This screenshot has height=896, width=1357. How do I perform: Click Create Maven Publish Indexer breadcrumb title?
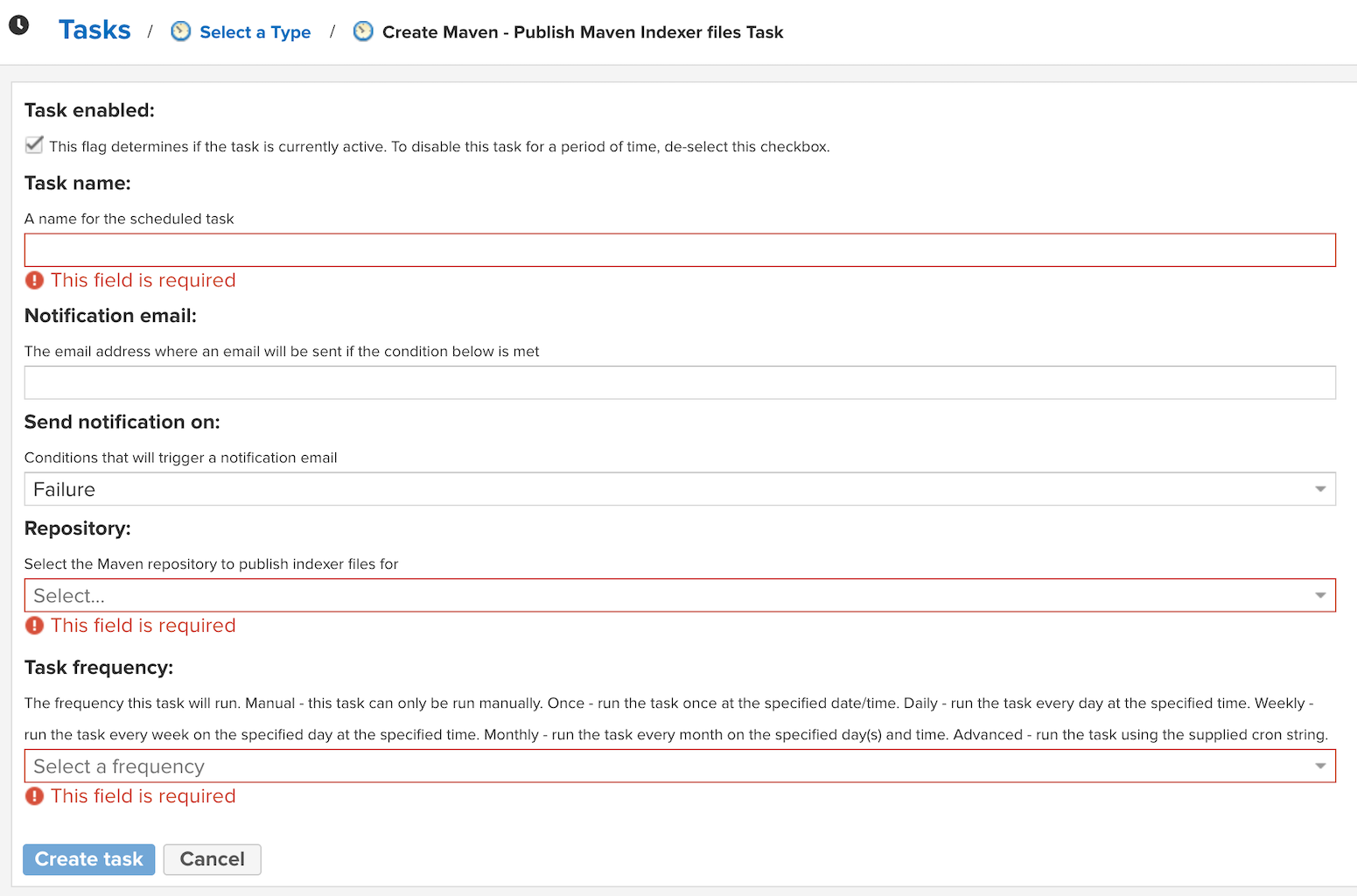583,32
